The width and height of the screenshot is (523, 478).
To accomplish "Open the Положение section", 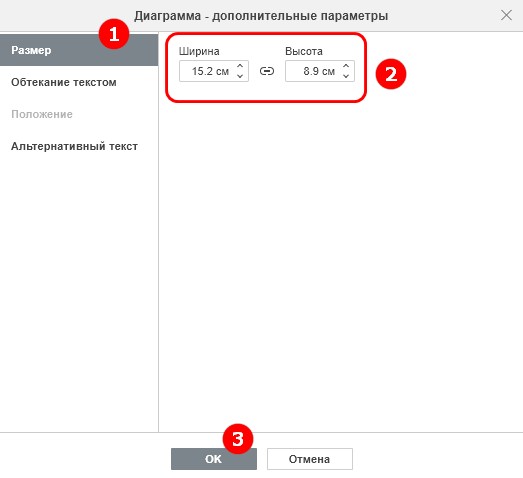I will (79, 114).
